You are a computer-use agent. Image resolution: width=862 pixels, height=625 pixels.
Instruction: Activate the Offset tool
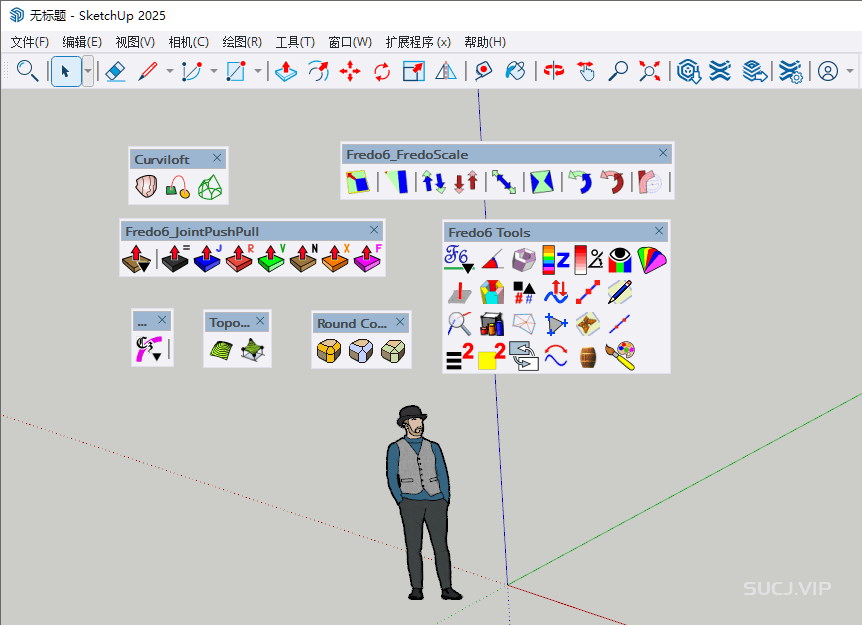[318, 71]
